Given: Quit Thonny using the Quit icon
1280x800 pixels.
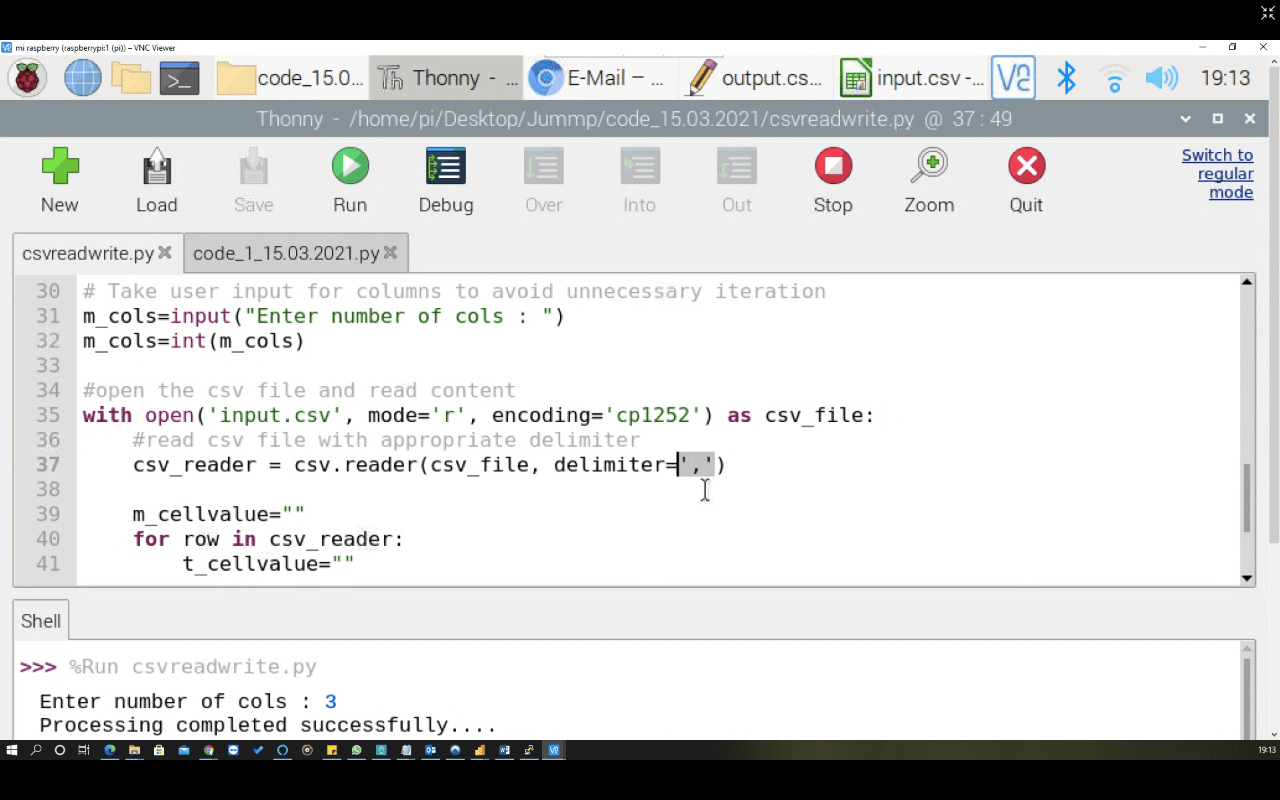Looking at the screenshot, I should pyautogui.click(x=1026, y=180).
